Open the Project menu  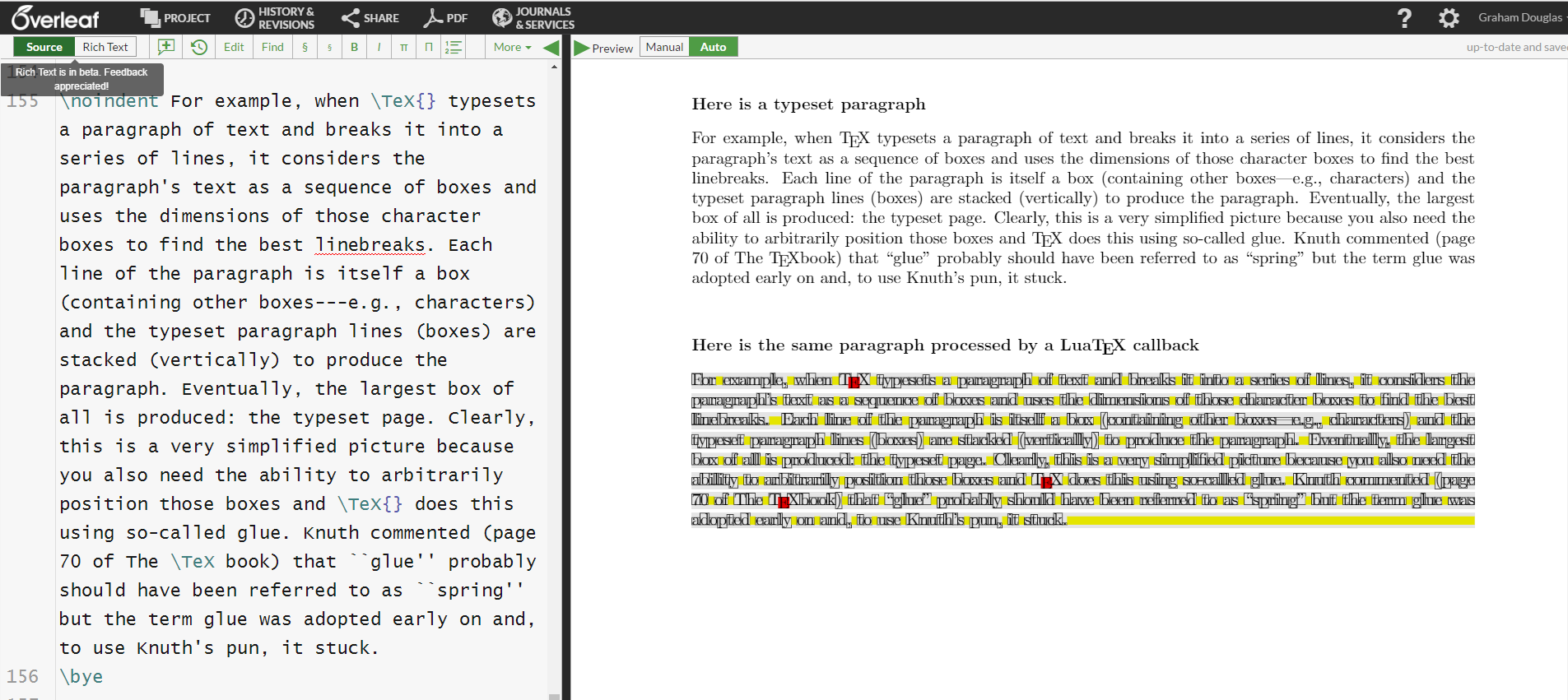(175, 17)
